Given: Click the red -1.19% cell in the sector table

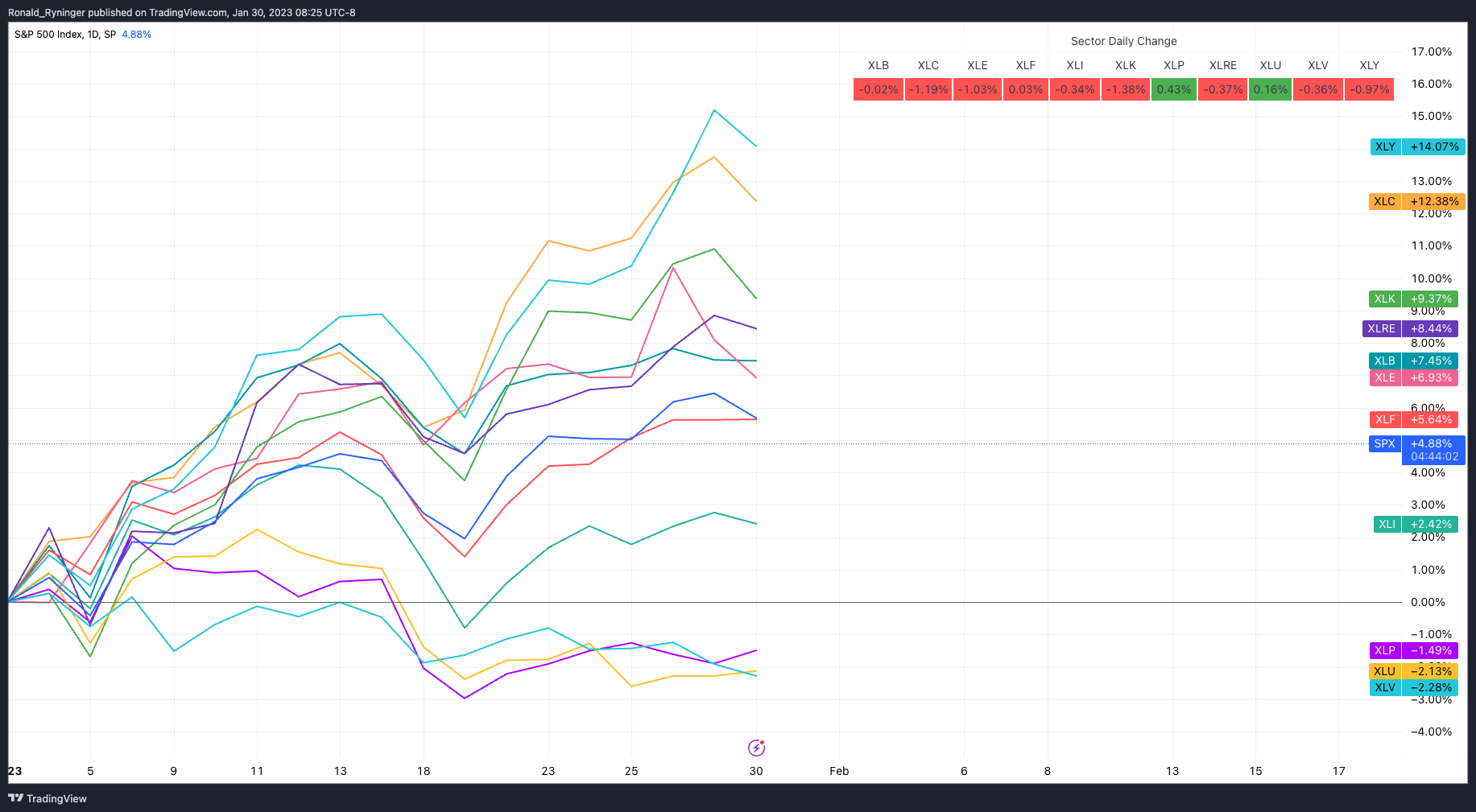Looking at the screenshot, I should (928, 89).
